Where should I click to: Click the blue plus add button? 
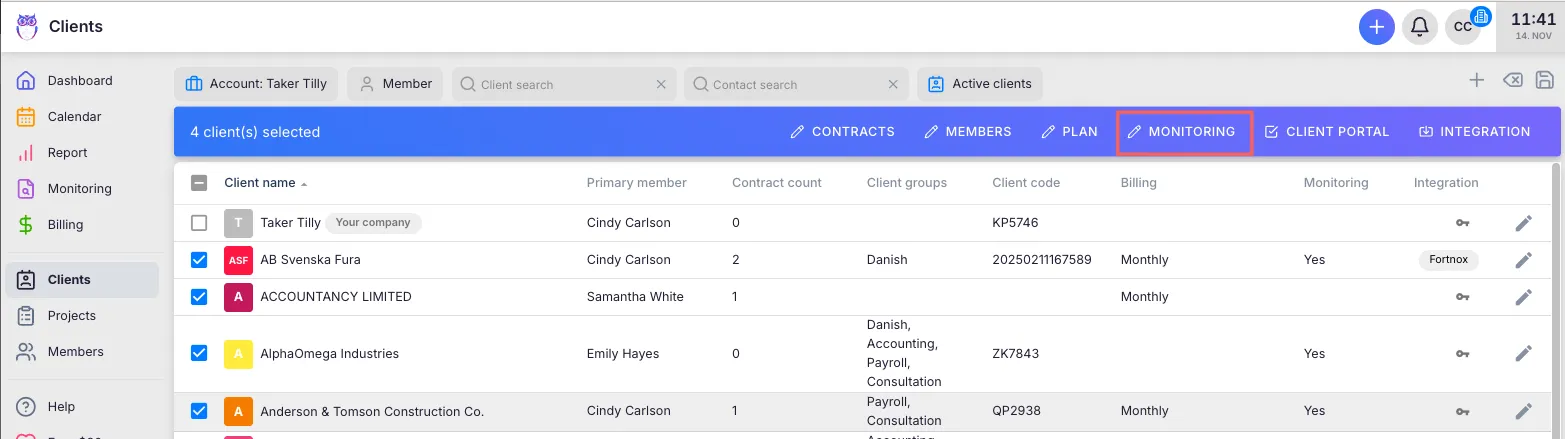coord(1376,27)
